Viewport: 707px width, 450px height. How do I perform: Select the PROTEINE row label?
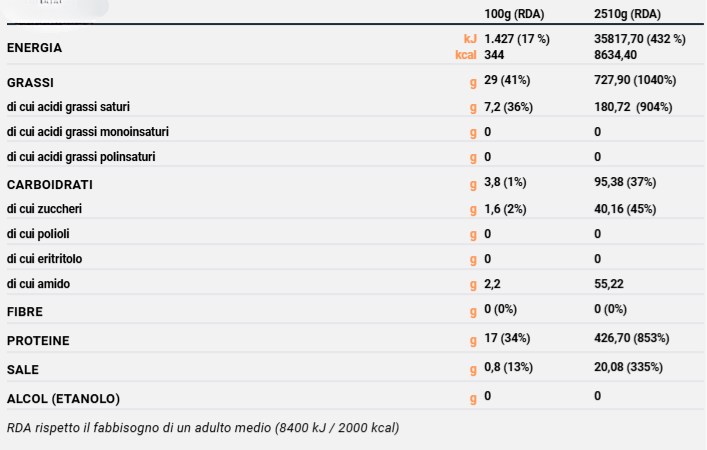38,341
